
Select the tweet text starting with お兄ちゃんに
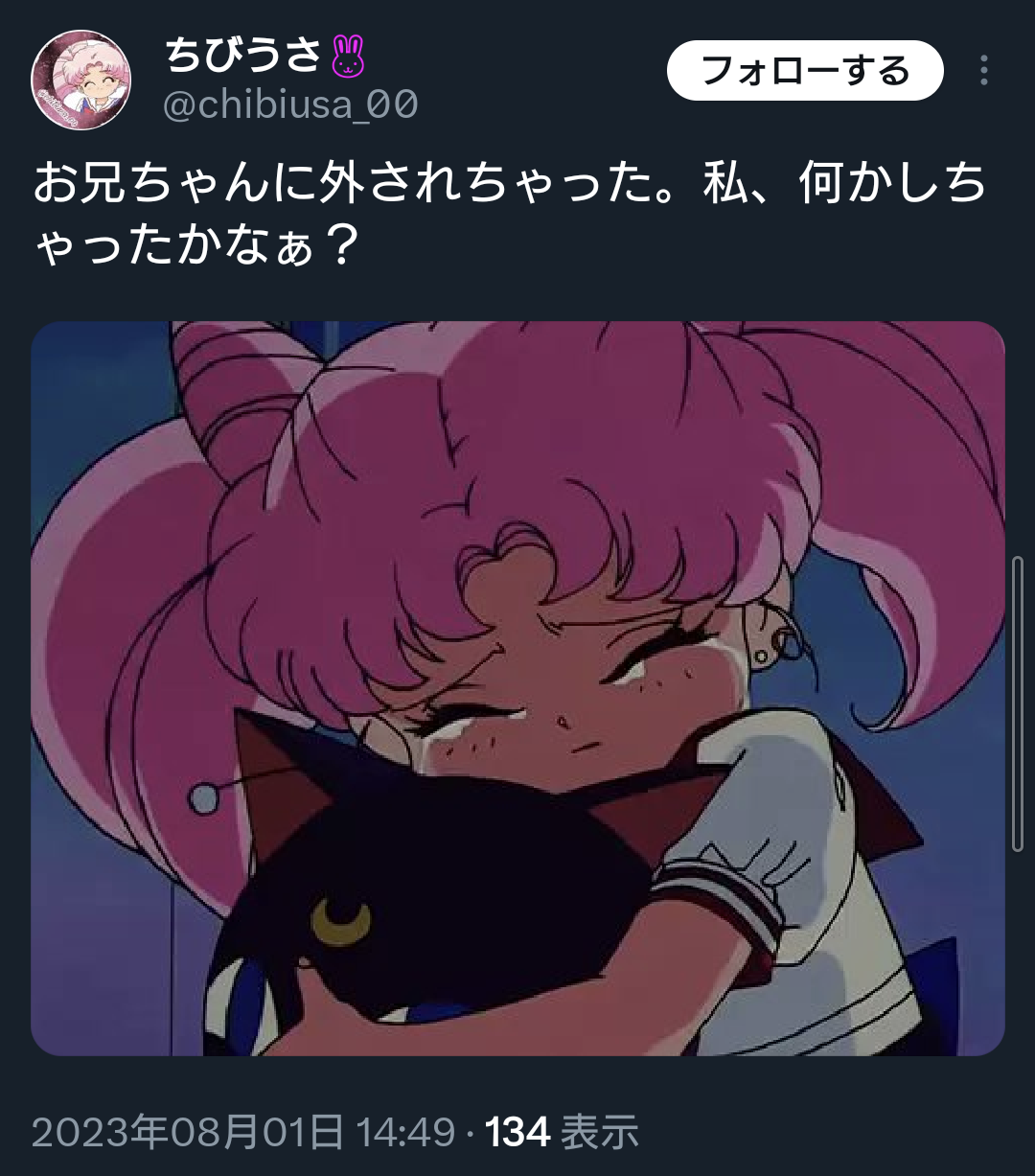click(x=510, y=214)
